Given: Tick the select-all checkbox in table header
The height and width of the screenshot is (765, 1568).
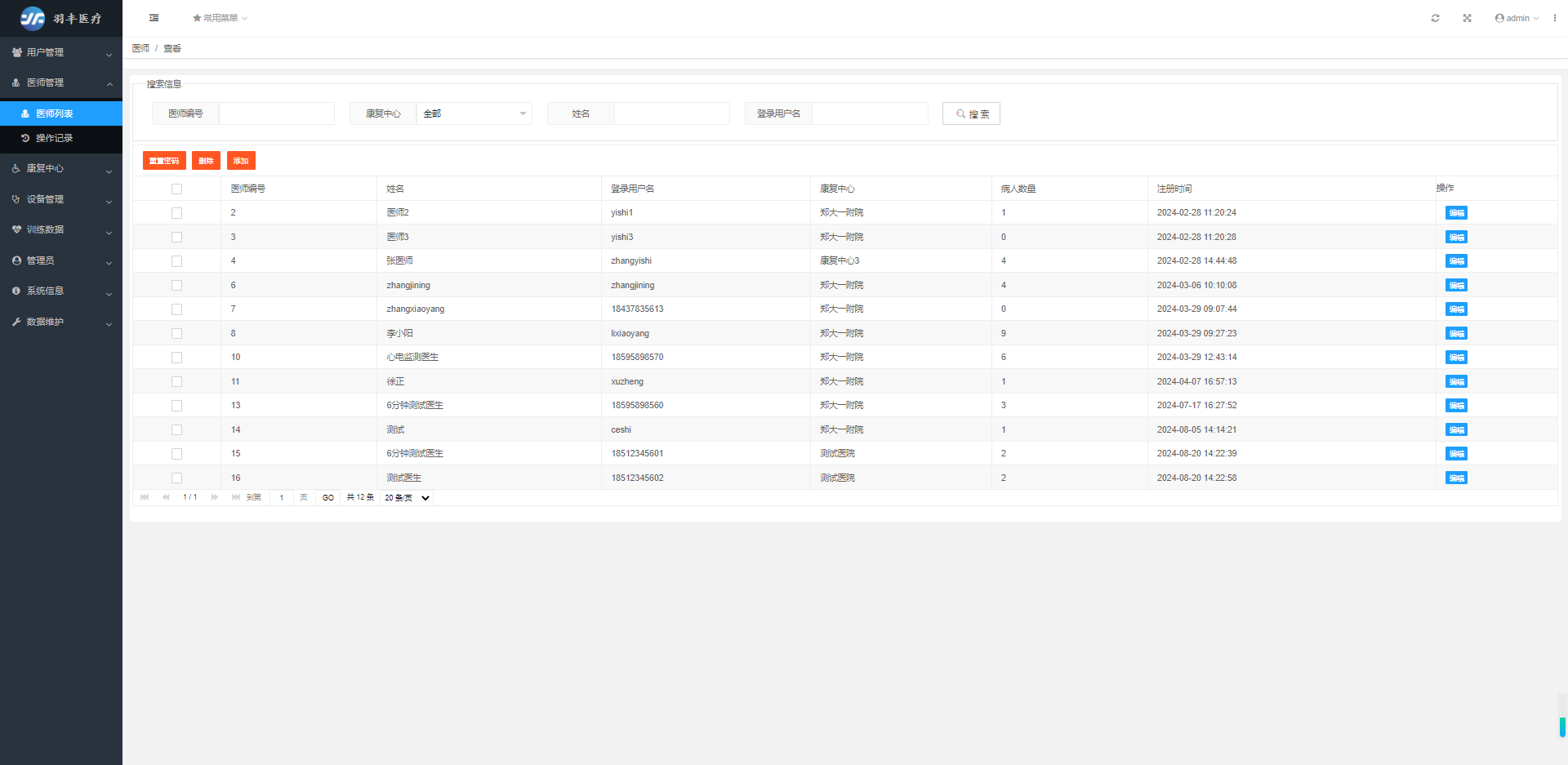Looking at the screenshot, I should coord(176,189).
